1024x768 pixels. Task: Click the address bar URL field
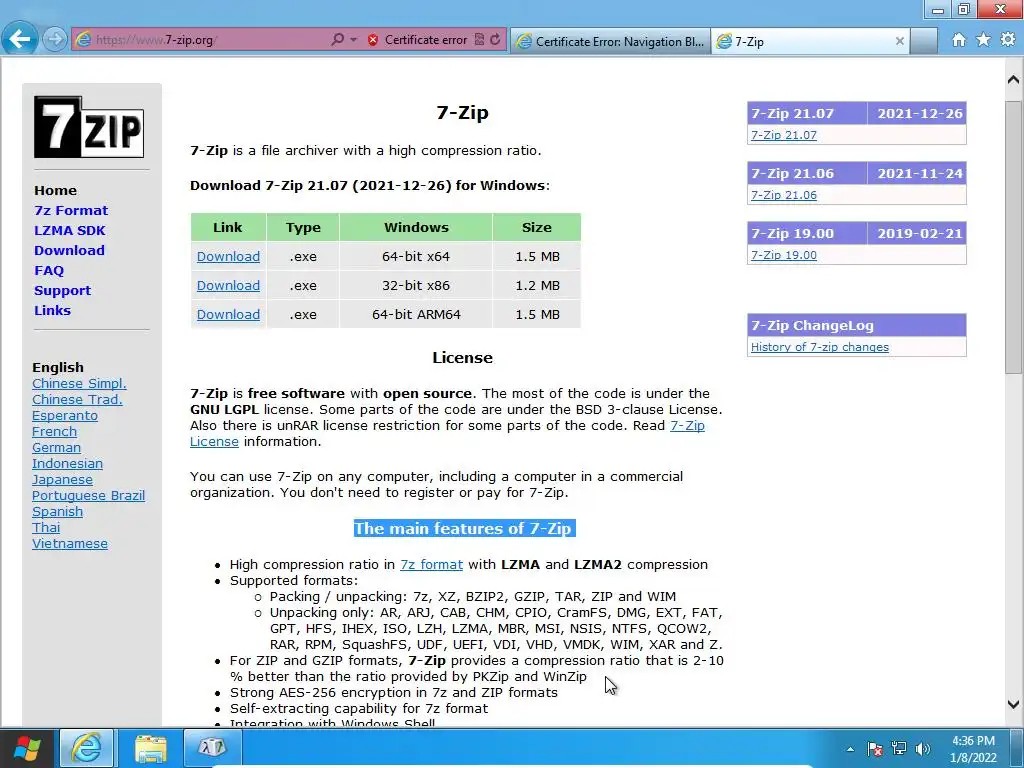209,40
